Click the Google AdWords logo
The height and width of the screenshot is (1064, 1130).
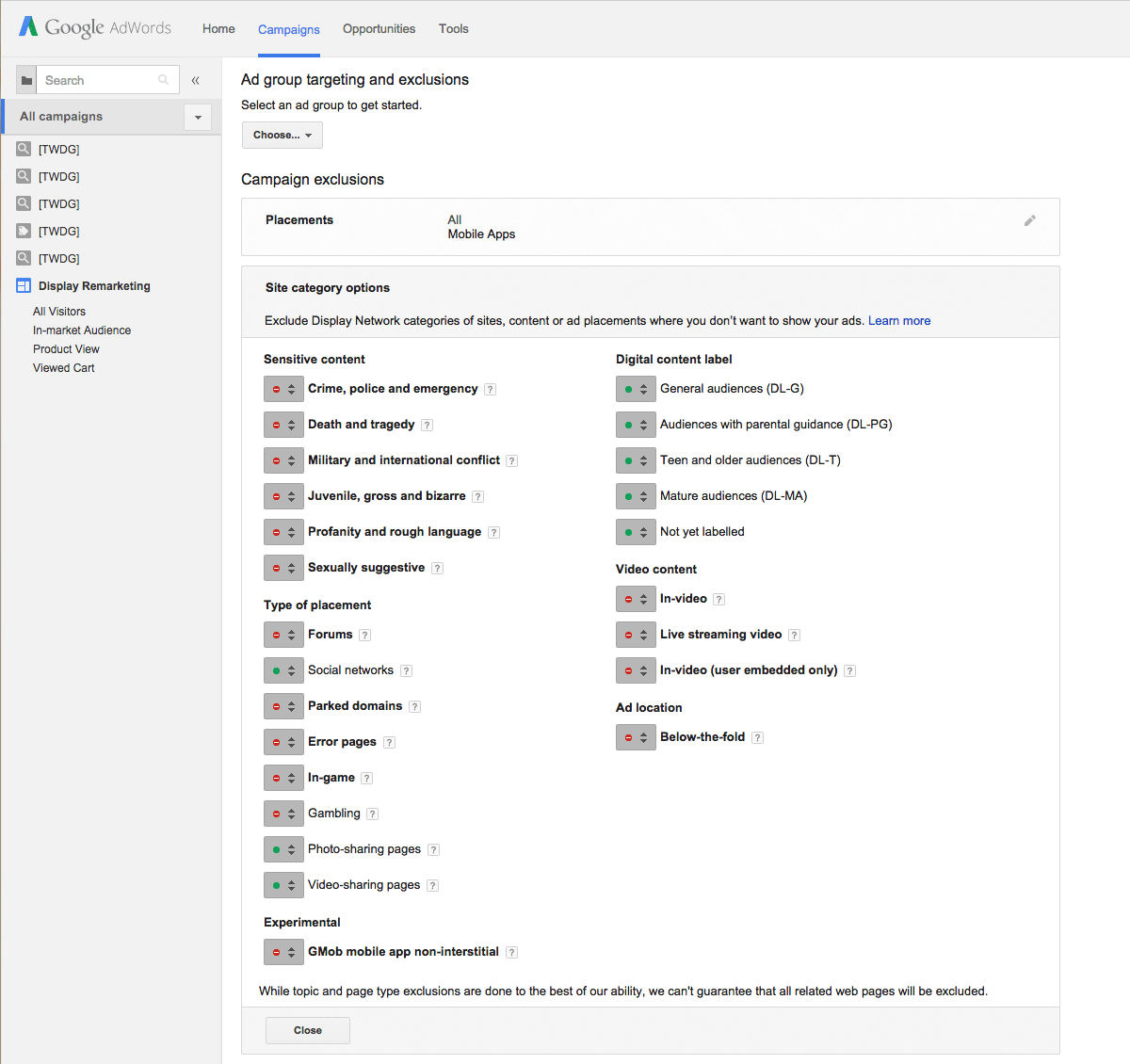tap(95, 27)
